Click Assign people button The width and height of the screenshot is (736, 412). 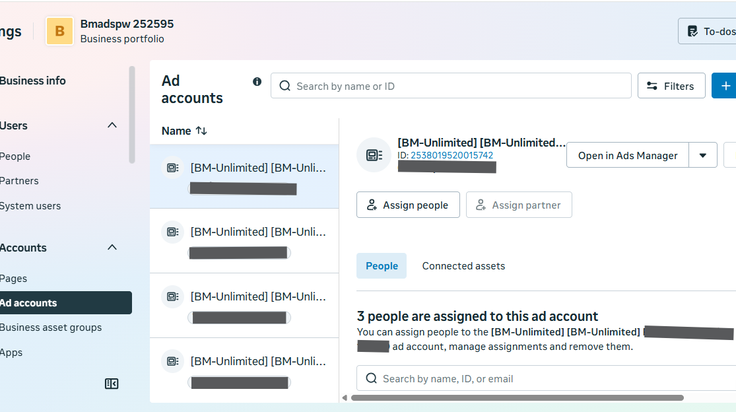click(408, 205)
